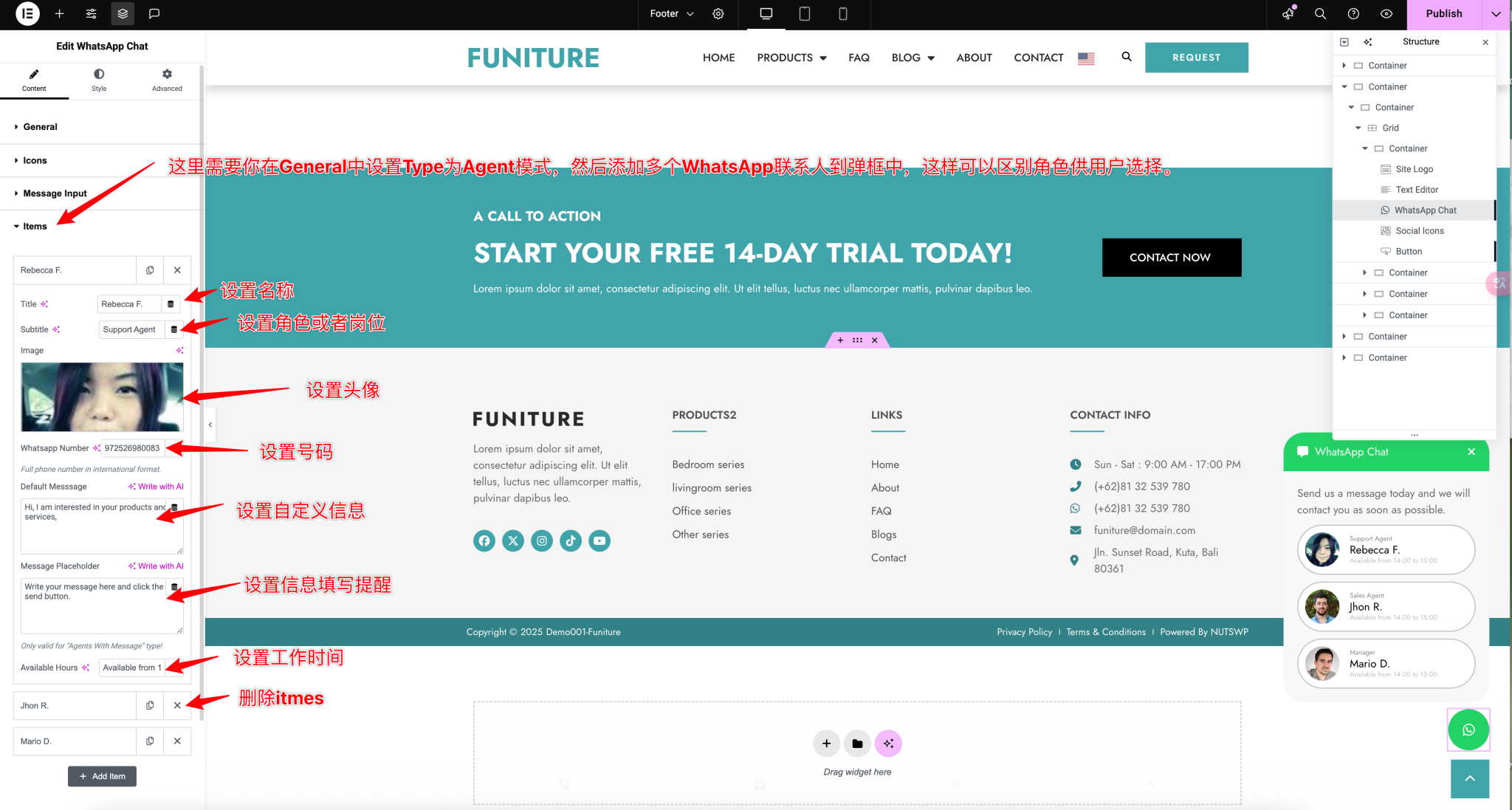Toggle preview changes eye icon
Viewport: 1512px width, 810px height.
(x=1386, y=13)
